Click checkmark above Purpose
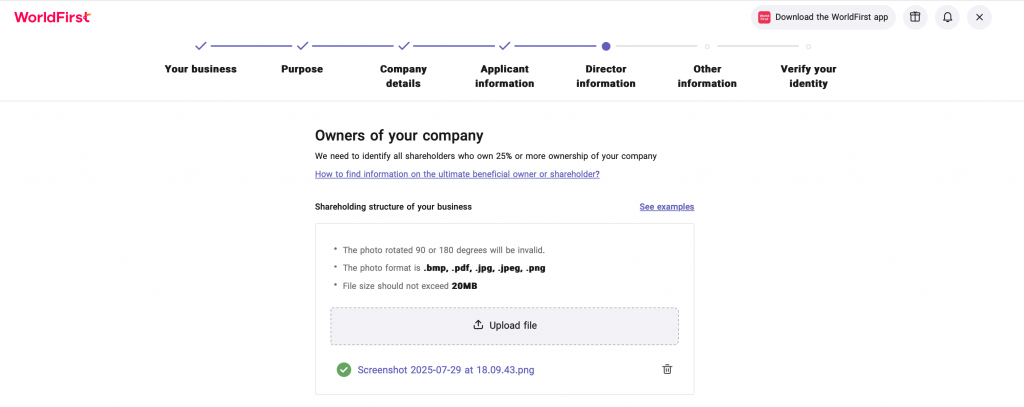Image resolution: width=1024 pixels, height=407 pixels. 302,46
